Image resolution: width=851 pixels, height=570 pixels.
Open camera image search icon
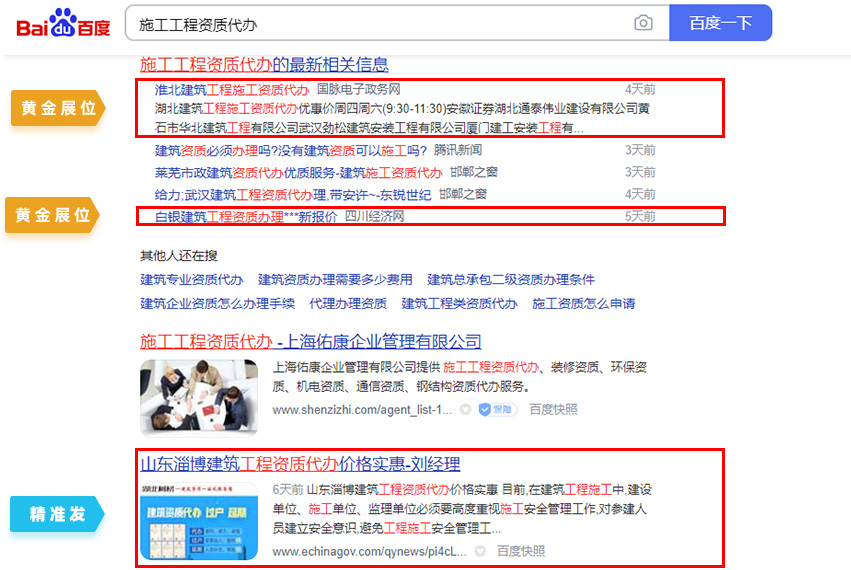[x=643, y=23]
